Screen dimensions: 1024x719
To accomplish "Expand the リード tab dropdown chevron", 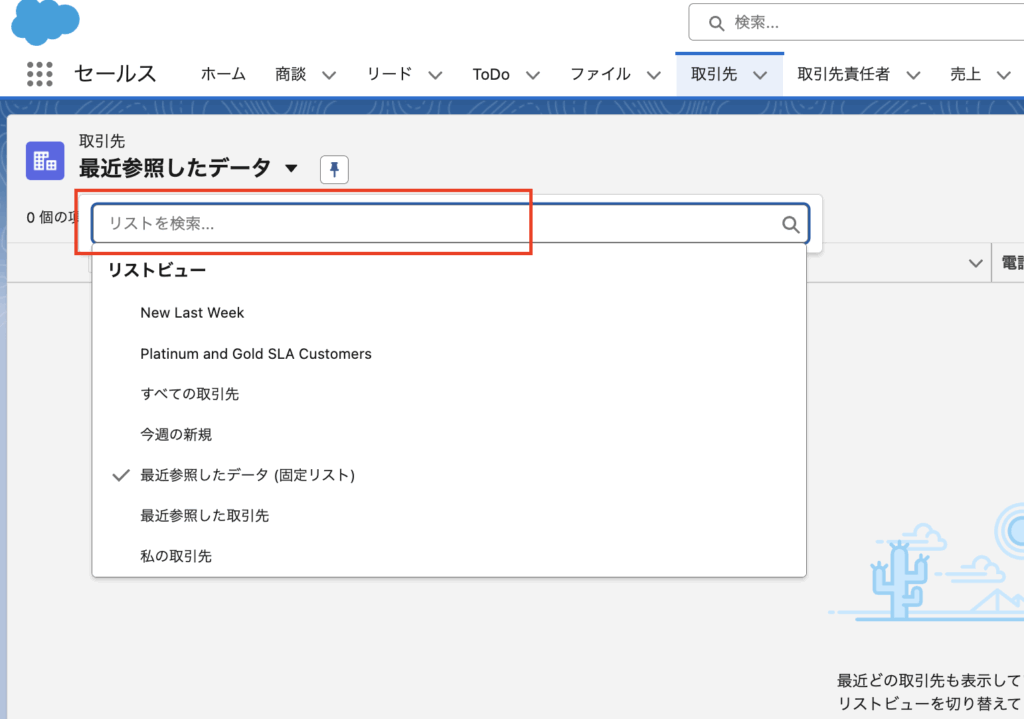I will [435, 75].
